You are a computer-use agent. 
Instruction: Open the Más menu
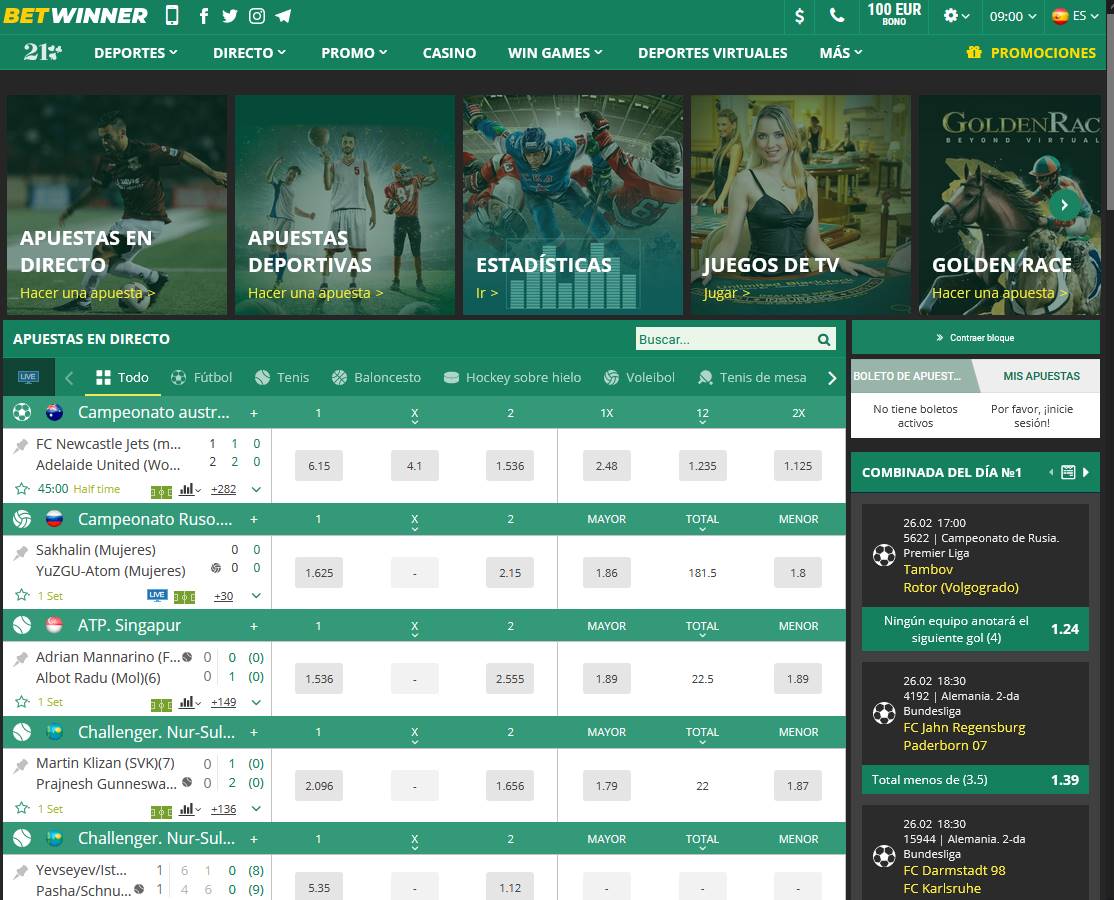pyautogui.click(x=840, y=53)
